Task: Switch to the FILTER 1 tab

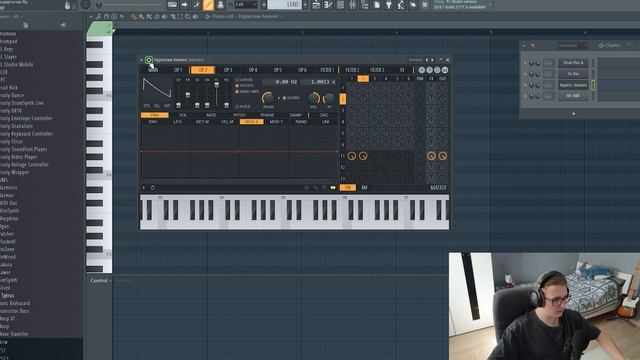Action: pyautogui.click(x=327, y=70)
